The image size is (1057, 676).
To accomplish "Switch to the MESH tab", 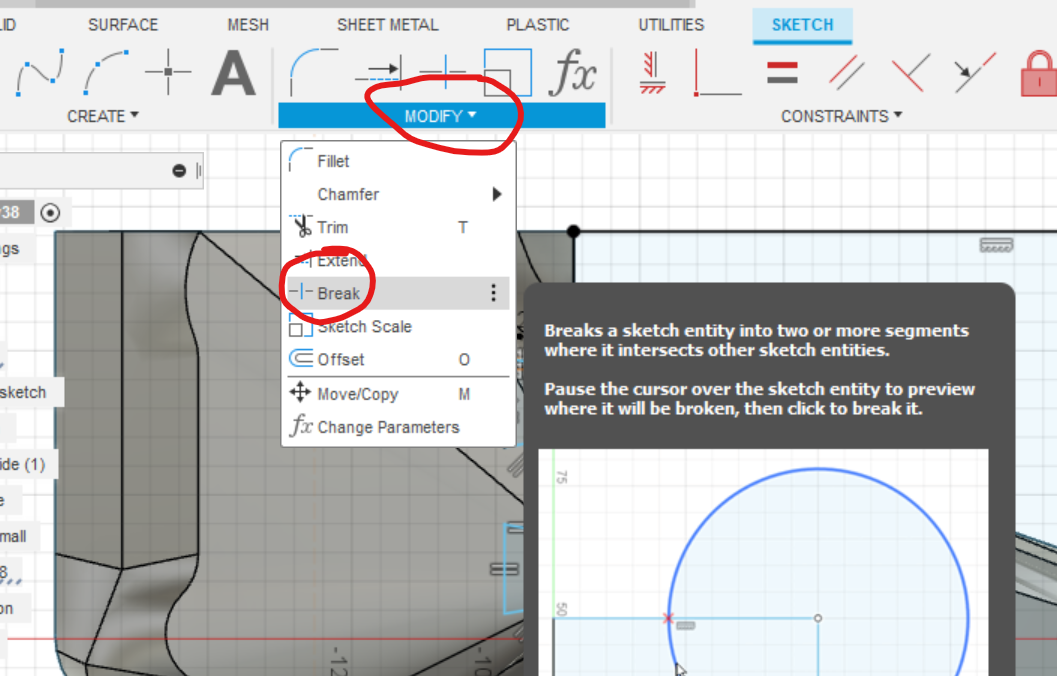I will [248, 25].
